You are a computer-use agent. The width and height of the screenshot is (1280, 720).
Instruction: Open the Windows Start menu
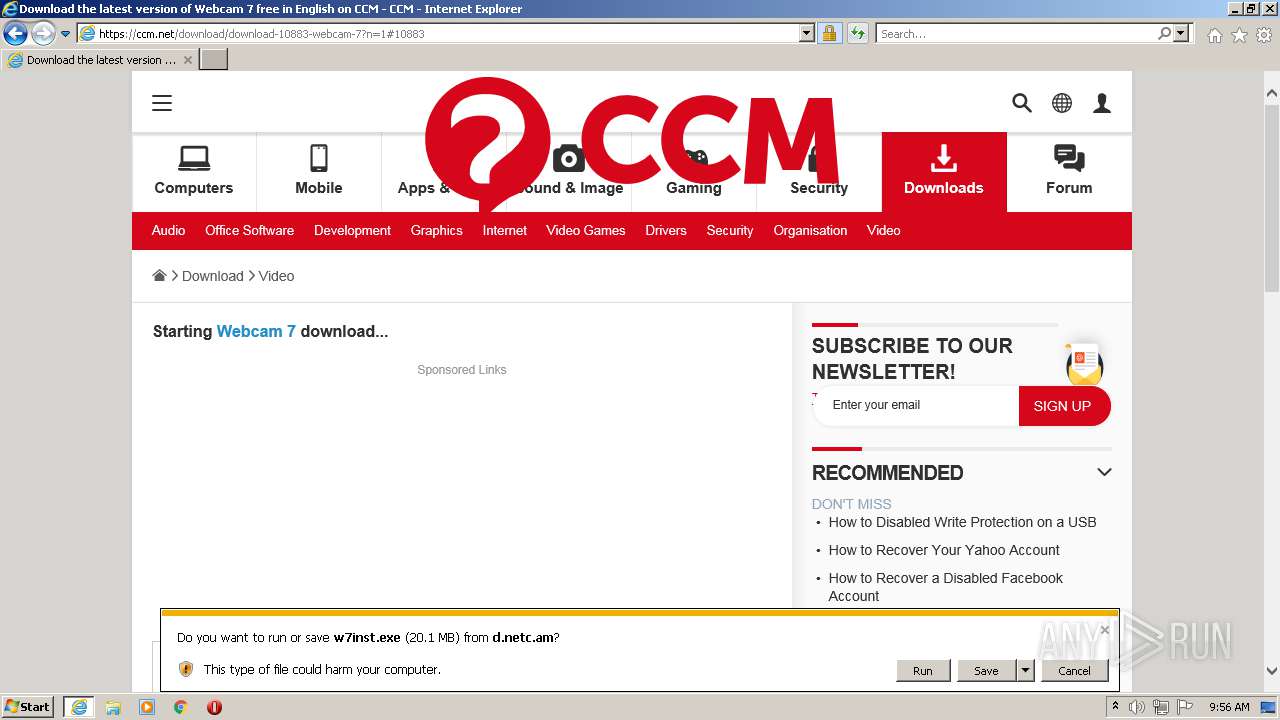coord(28,707)
